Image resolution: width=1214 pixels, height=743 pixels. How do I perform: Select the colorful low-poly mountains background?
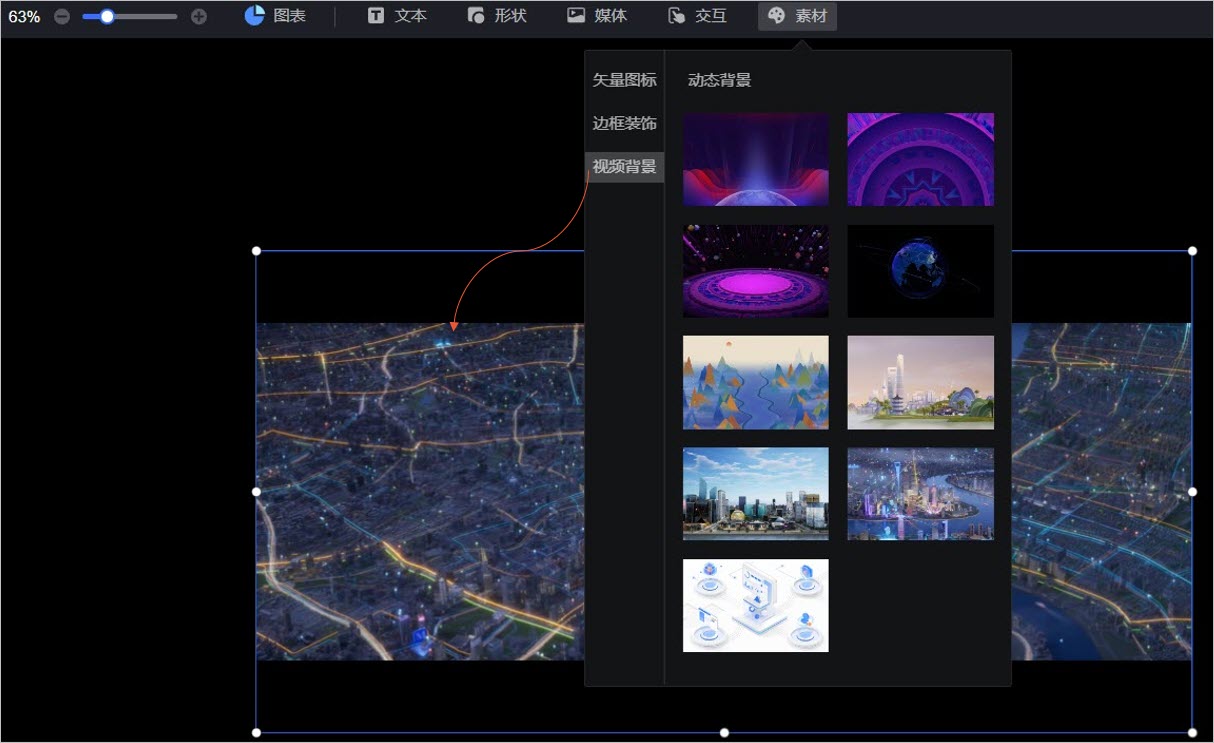point(755,382)
